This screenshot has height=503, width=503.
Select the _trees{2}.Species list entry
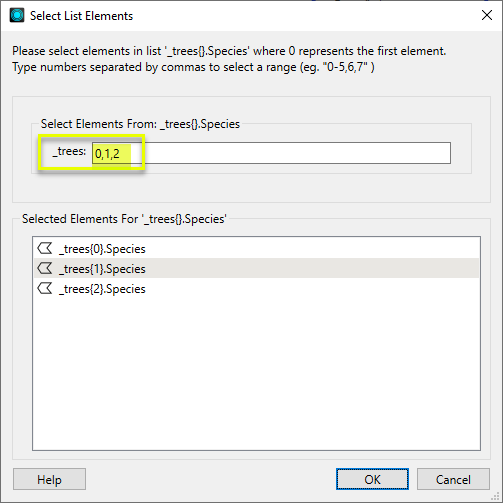click(256, 288)
